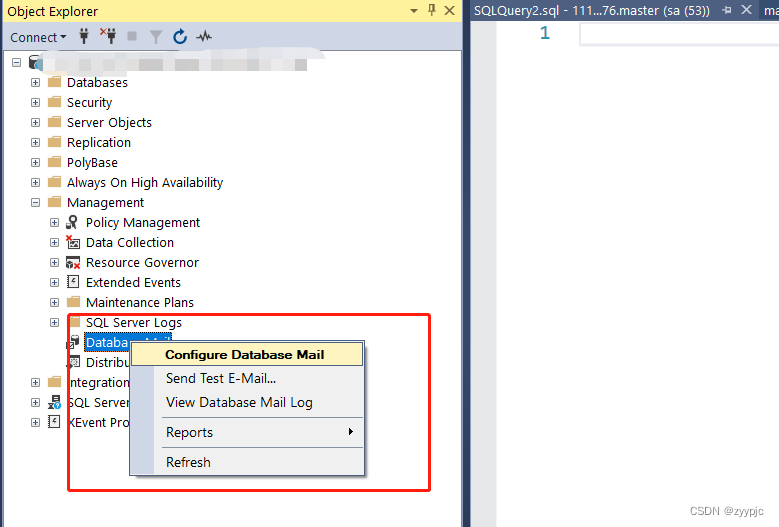Click the PolyBase folder icon
Viewport: 779px width, 527px height.
click(x=54, y=162)
